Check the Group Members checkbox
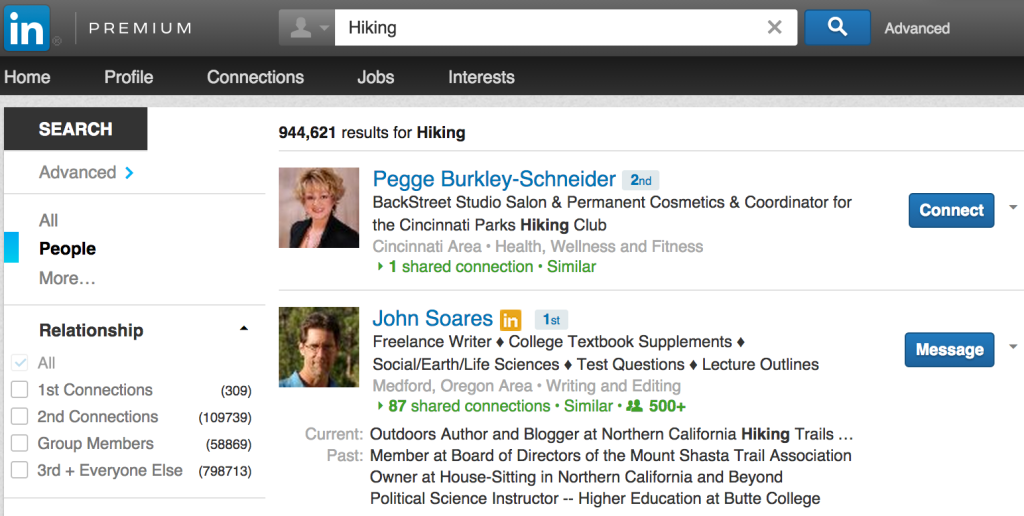Image resolution: width=1024 pixels, height=516 pixels. click(20, 443)
